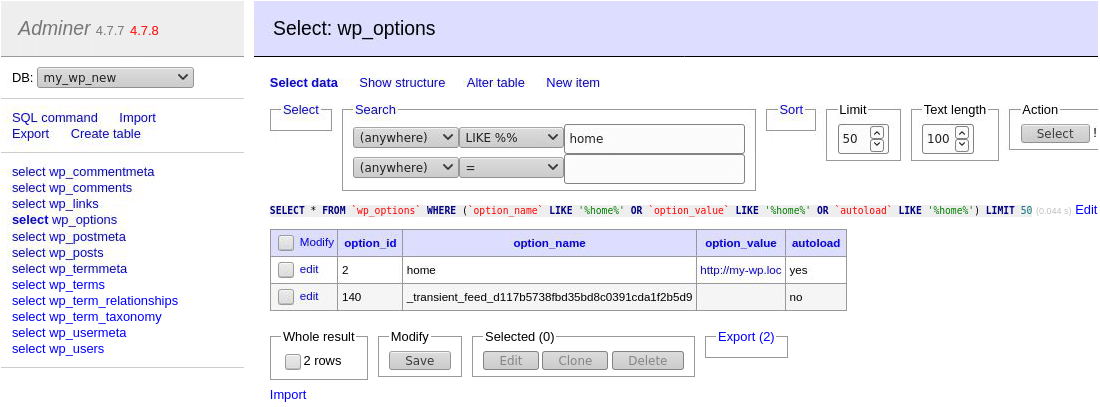This screenshot has height=407, width=1100.
Task: Open the Alter table tab
Action: click(495, 83)
